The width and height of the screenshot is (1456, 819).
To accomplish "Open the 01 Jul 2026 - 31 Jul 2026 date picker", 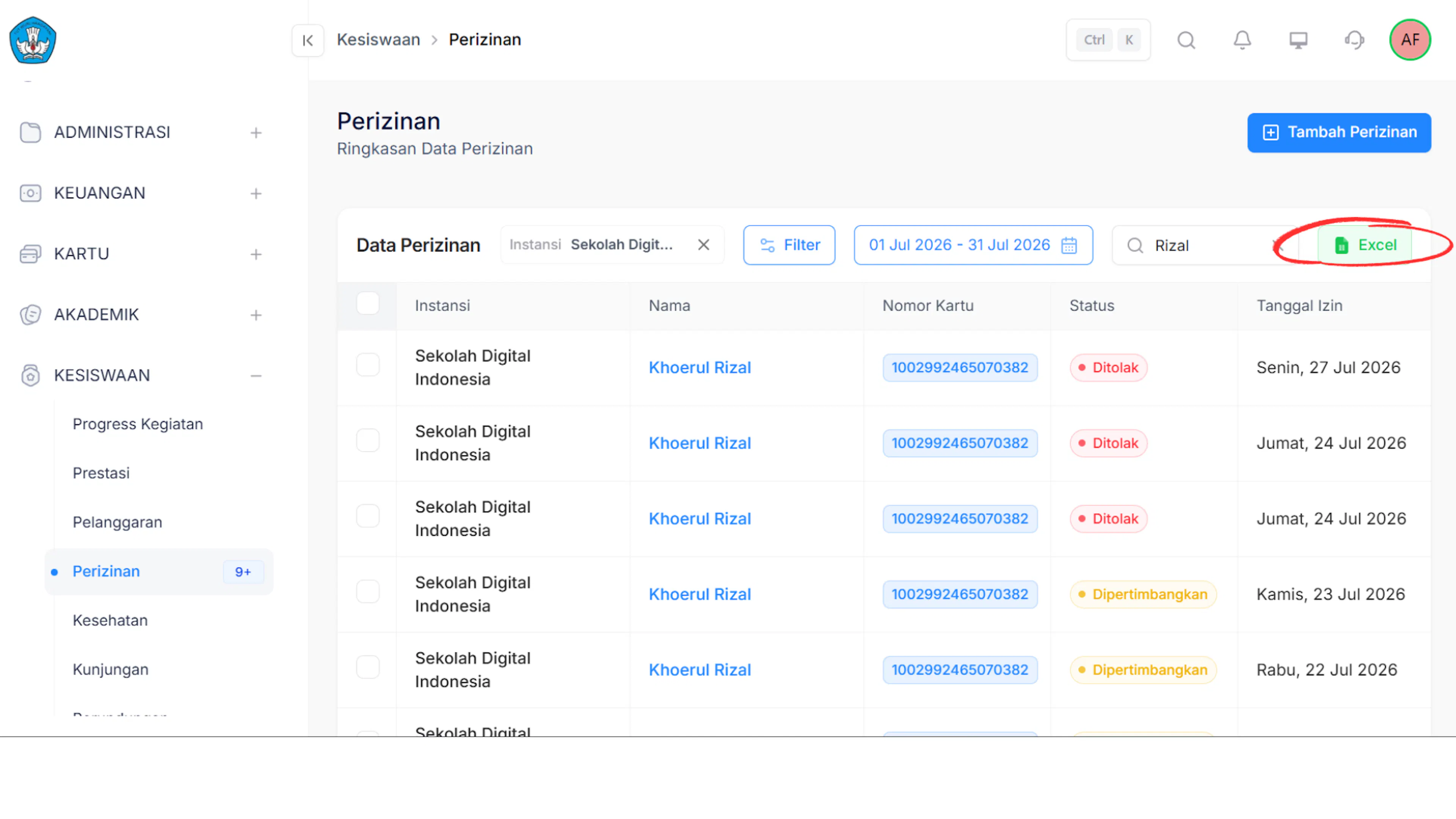I will pos(973,245).
